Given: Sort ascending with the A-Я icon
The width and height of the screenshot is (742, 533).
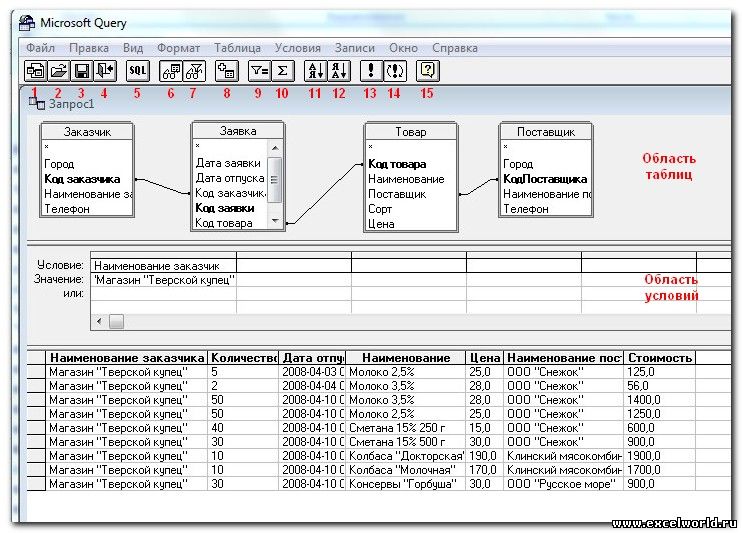Looking at the screenshot, I should click(x=316, y=71).
